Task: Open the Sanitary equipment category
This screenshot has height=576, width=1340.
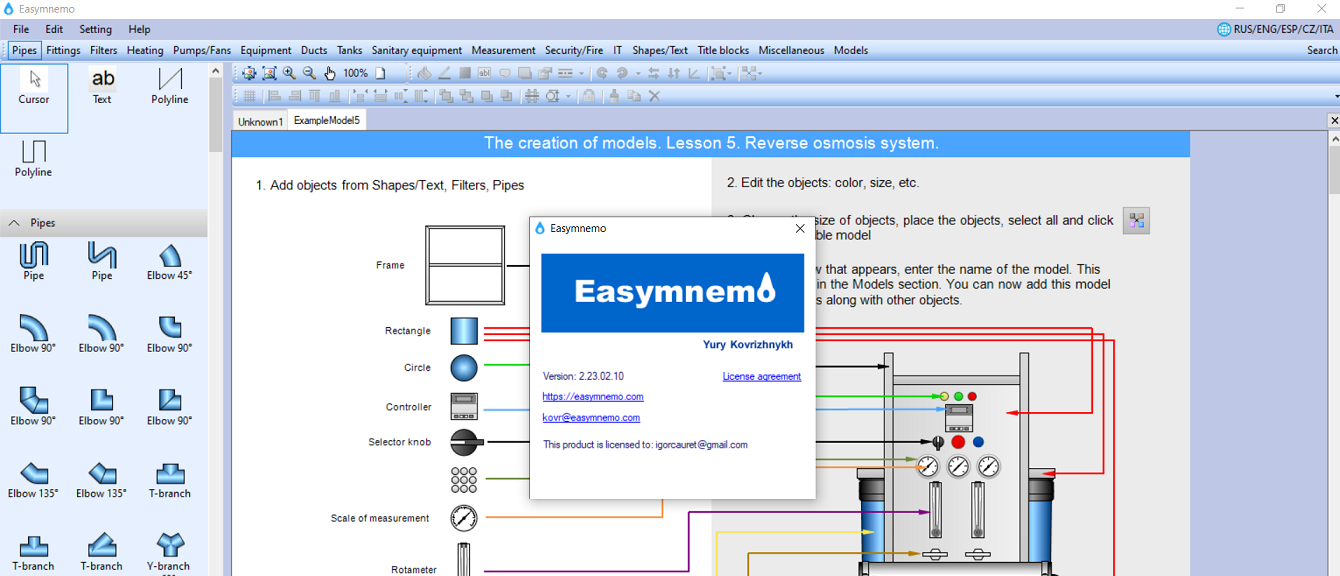Action: [417, 50]
